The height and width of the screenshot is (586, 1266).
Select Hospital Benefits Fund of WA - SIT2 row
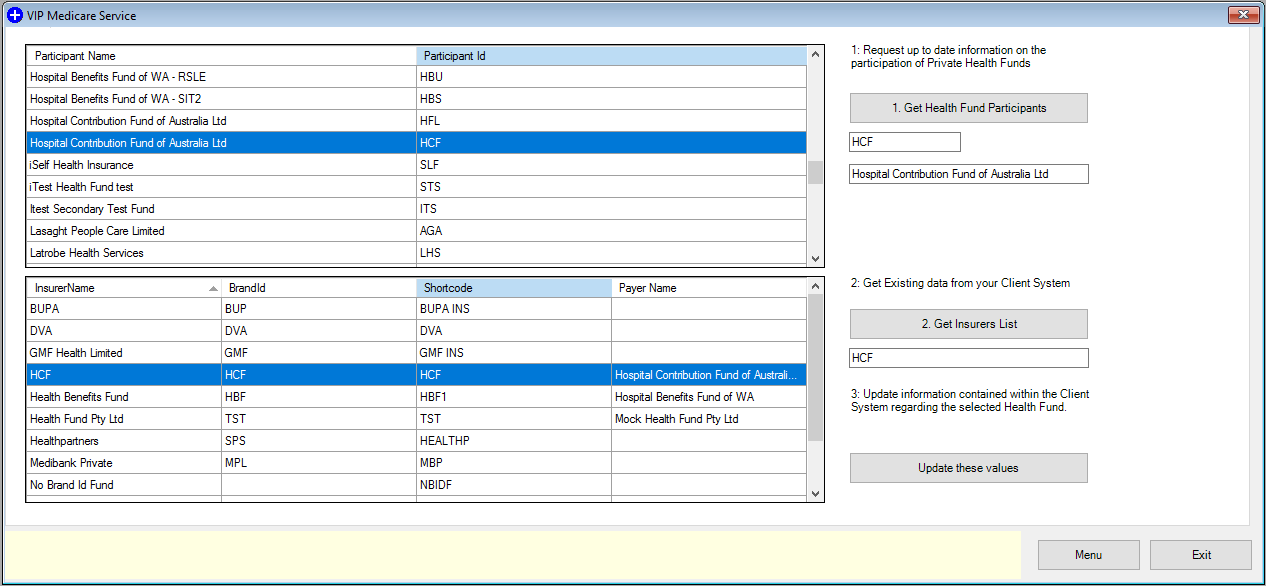coord(416,99)
